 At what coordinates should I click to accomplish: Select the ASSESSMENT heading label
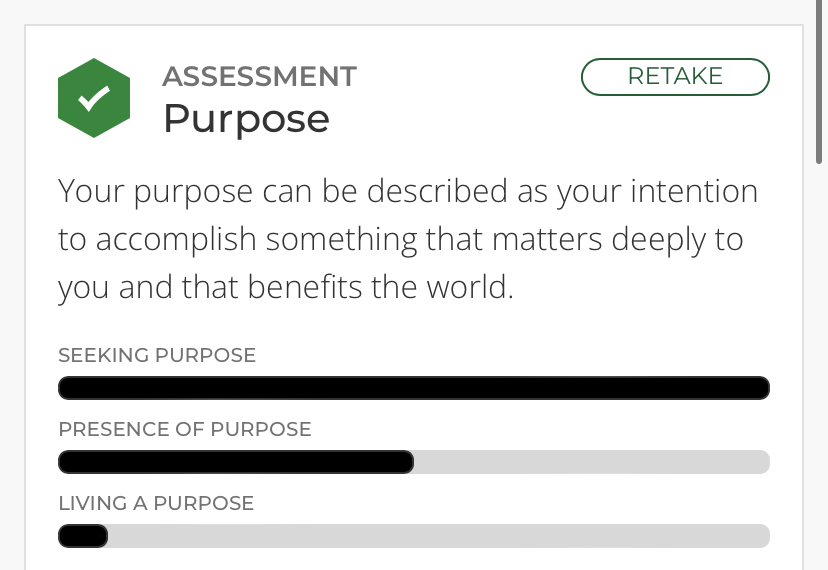click(259, 77)
